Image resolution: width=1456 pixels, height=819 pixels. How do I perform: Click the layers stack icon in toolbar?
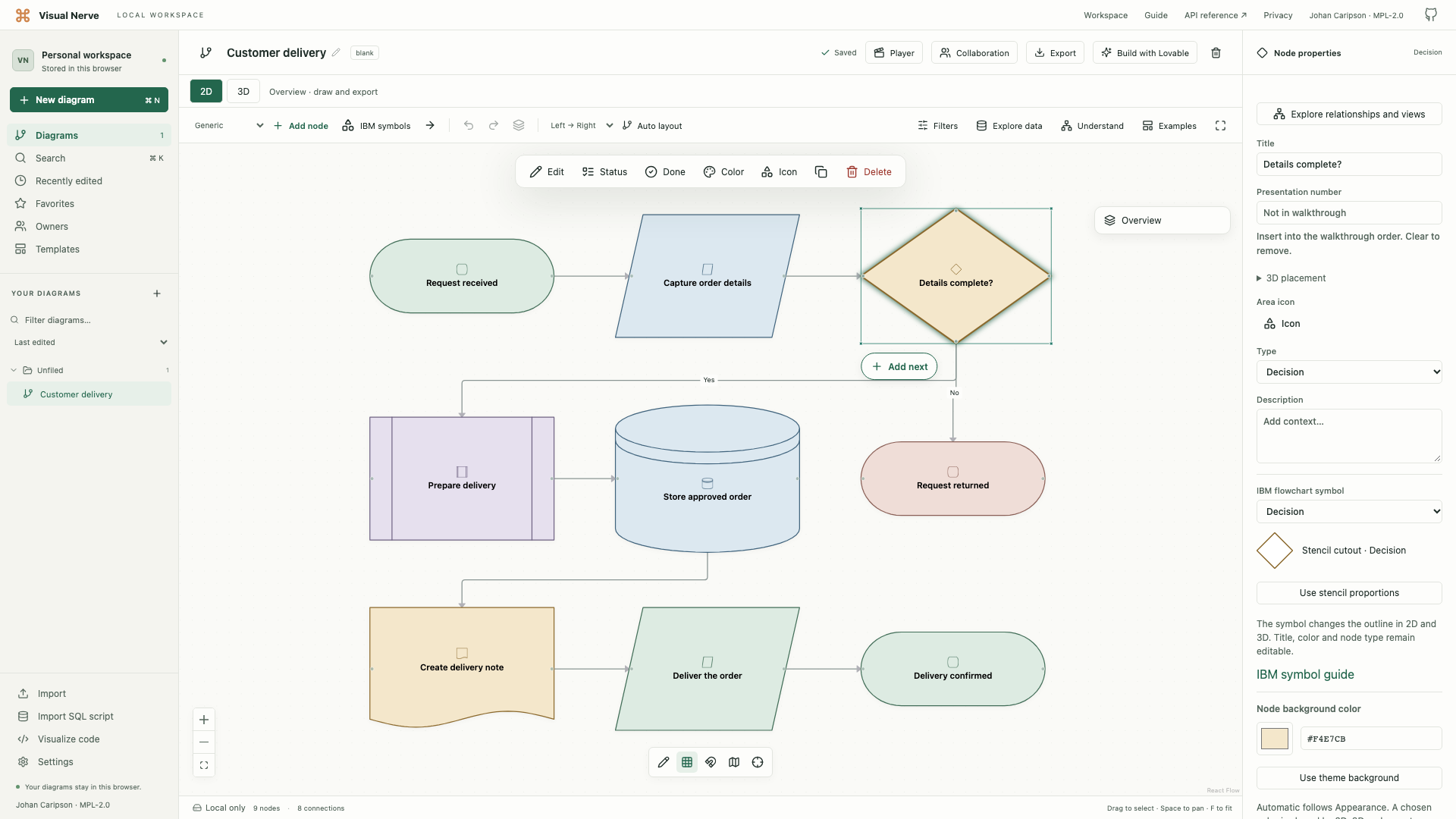519,126
